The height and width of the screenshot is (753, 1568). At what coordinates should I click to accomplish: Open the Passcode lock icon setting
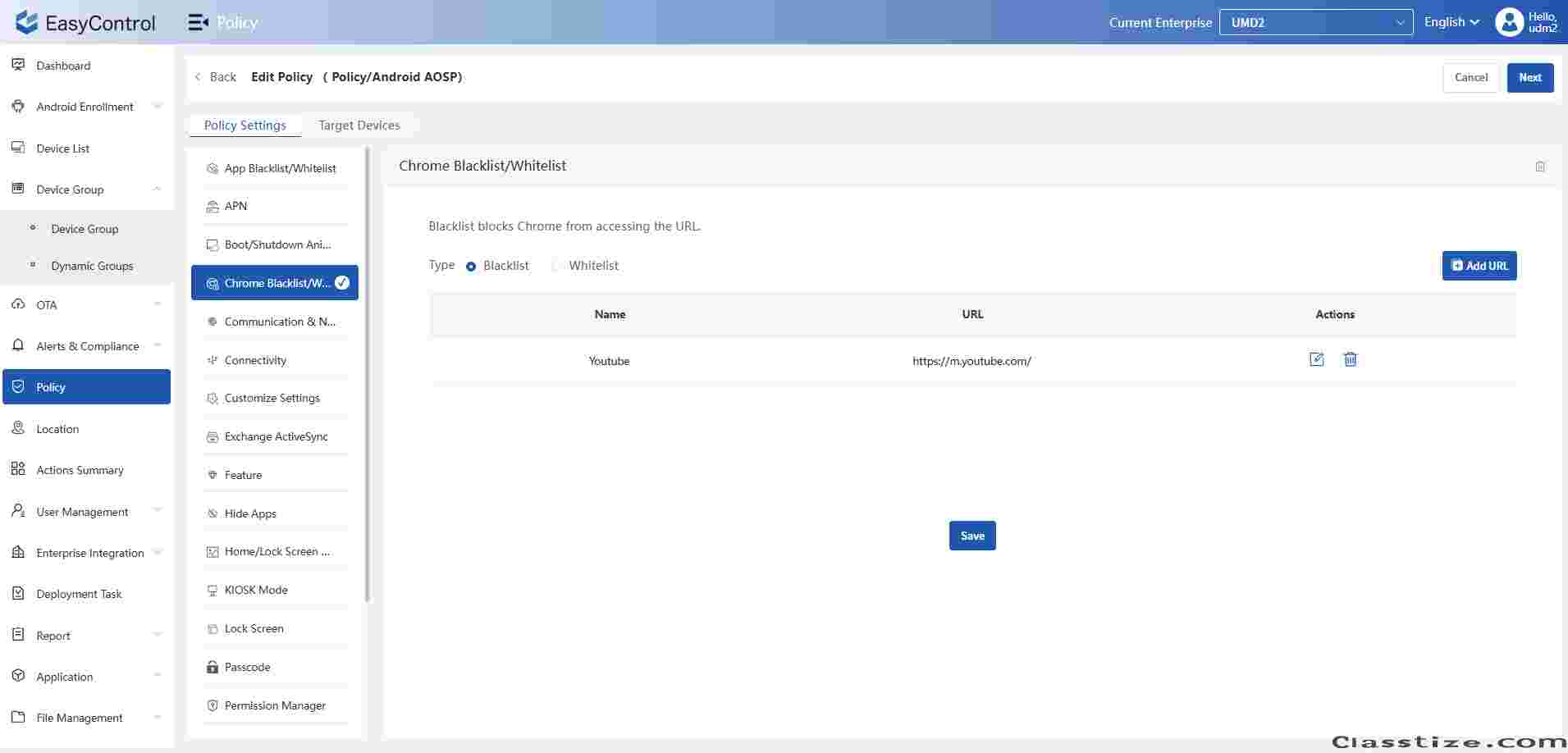click(213, 667)
